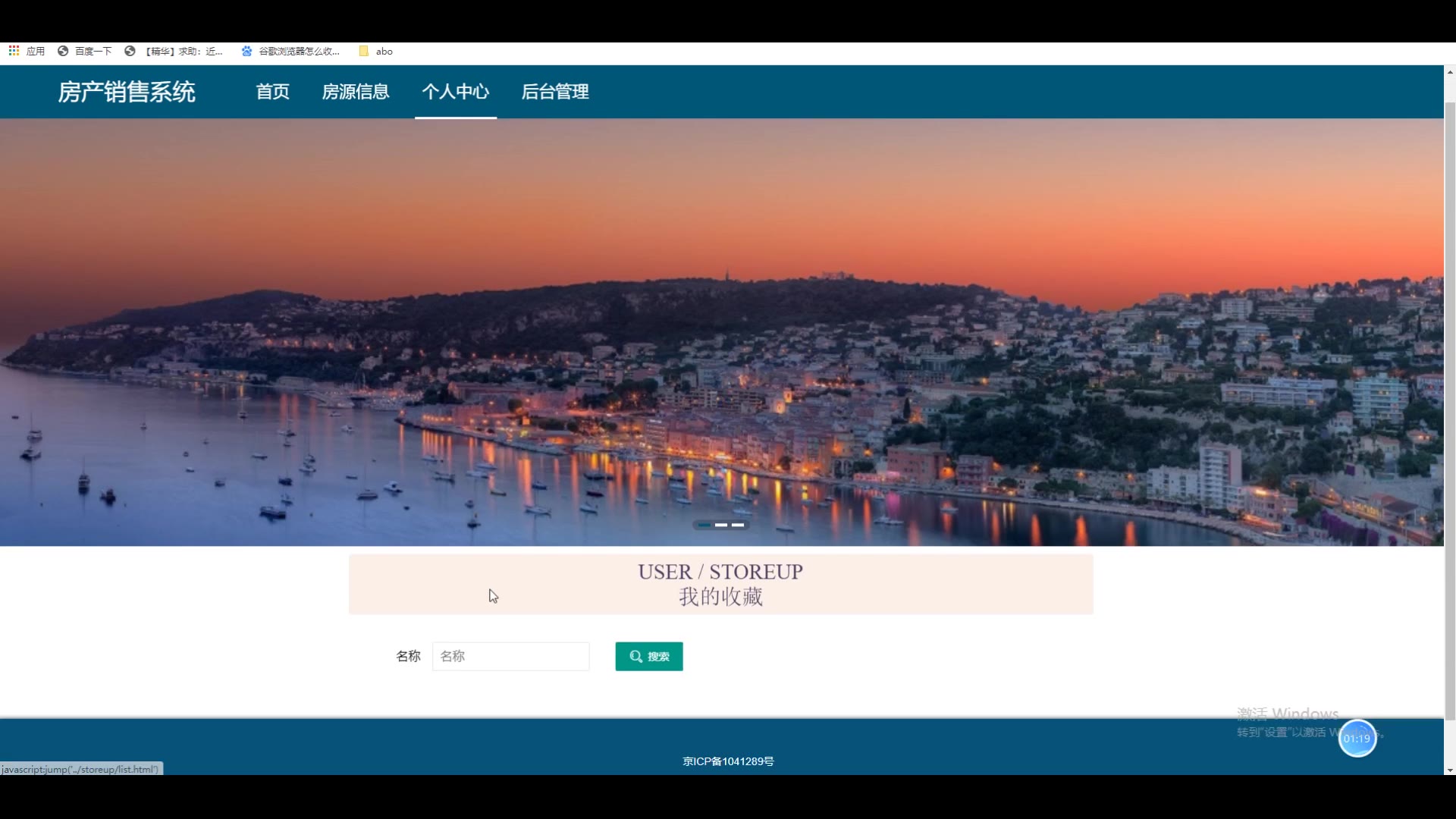Open the 后台管理 nav link
The image size is (1456, 819).
(x=554, y=92)
